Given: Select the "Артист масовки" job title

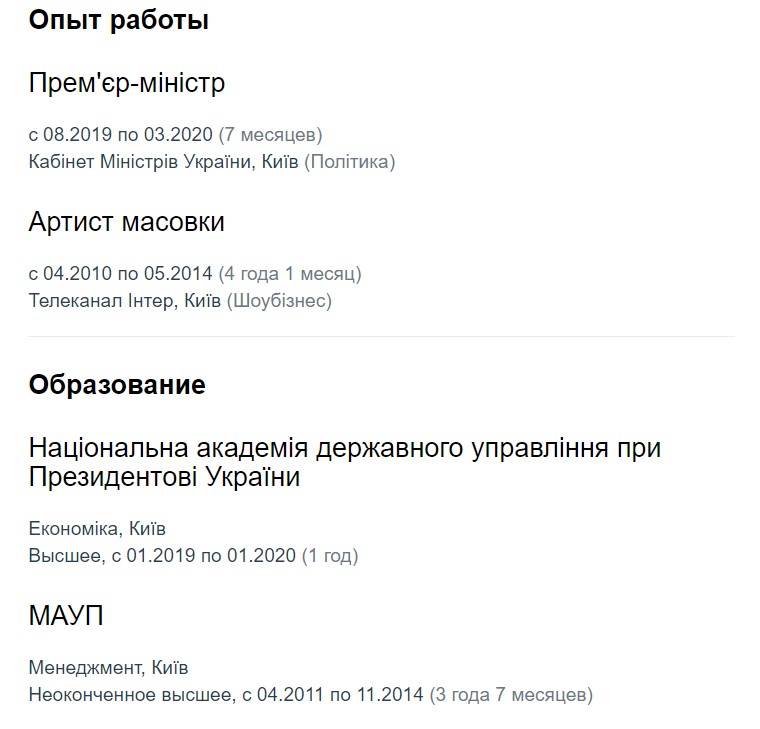Looking at the screenshot, I should click(x=126, y=222).
